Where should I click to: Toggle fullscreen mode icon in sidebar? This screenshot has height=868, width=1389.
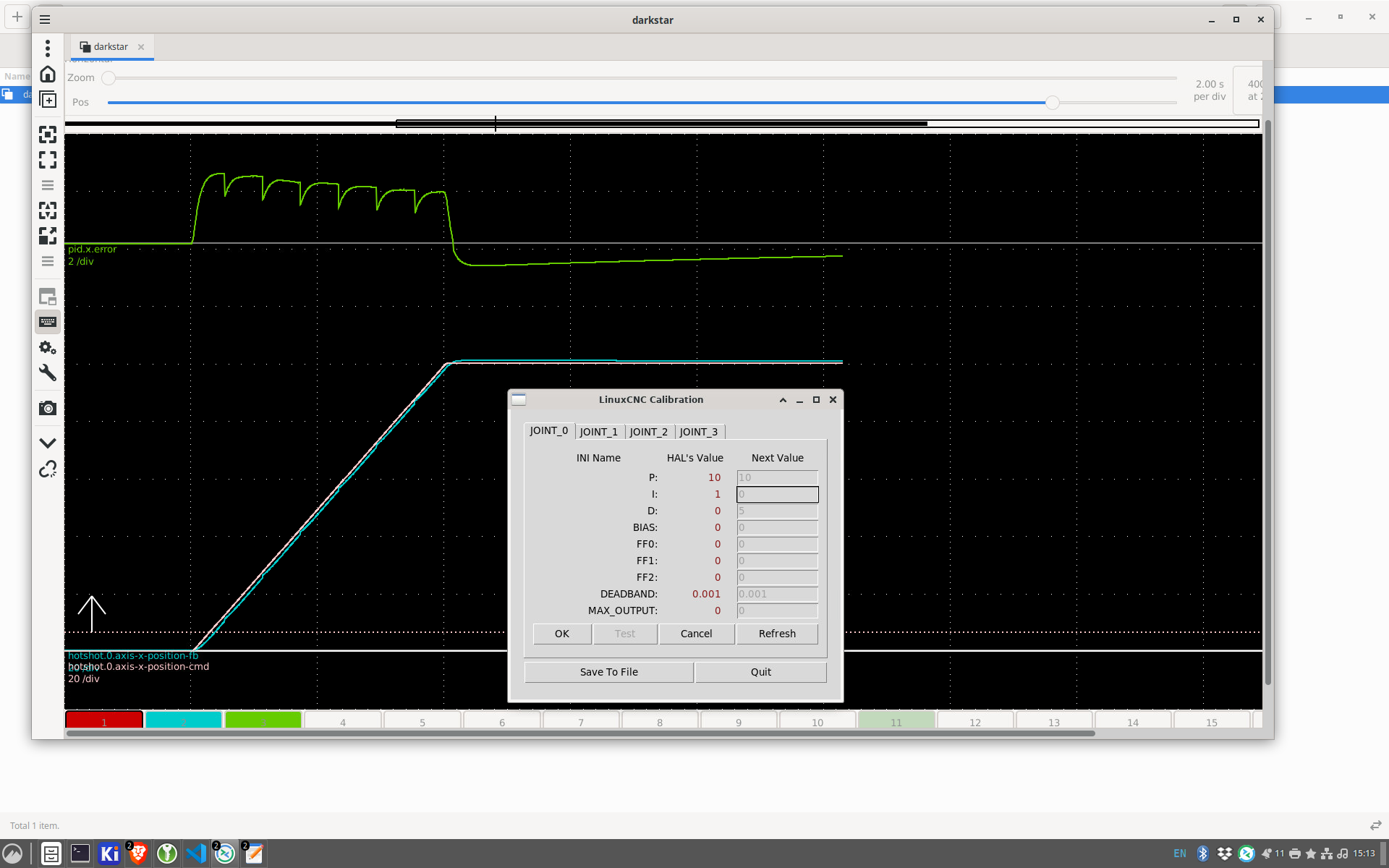(x=48, y=160)
